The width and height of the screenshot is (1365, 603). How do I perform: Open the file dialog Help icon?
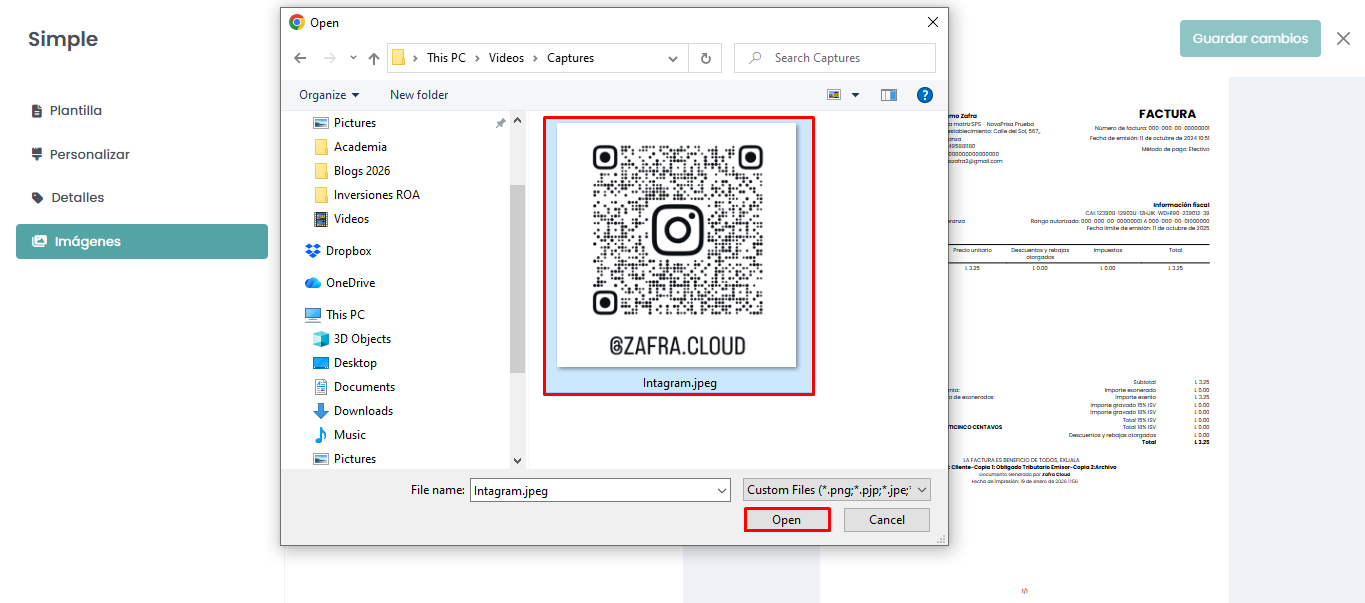pos(925,95)
